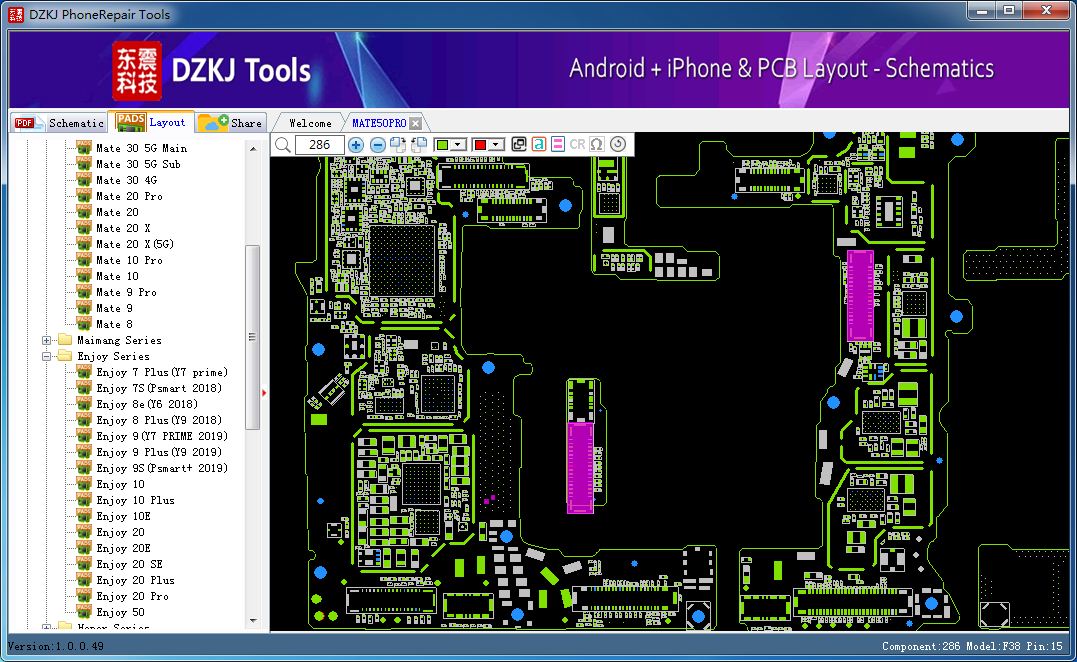The width and height of the screenshot is (1077, 662).
Task: Open Enjoy 9 (Y7 PRIME 2019)
Action: click(162, 436)
